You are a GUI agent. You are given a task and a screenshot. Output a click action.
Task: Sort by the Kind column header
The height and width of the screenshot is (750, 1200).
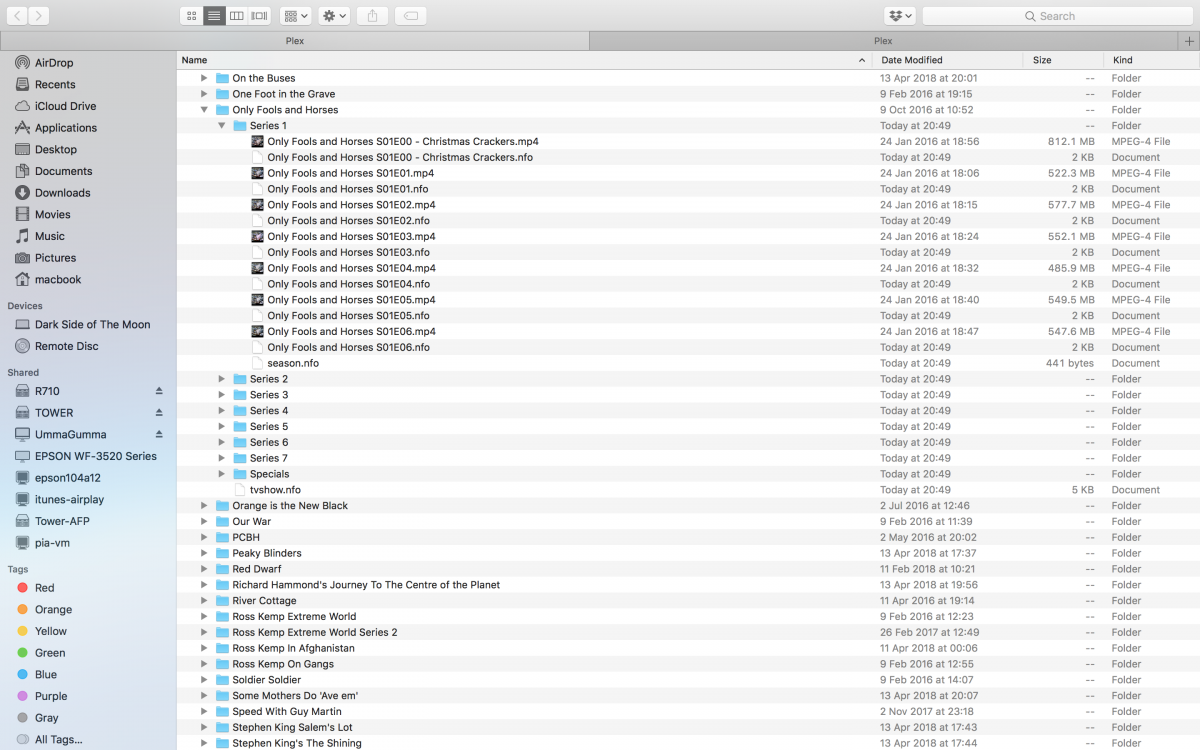tap(1152, 60)
